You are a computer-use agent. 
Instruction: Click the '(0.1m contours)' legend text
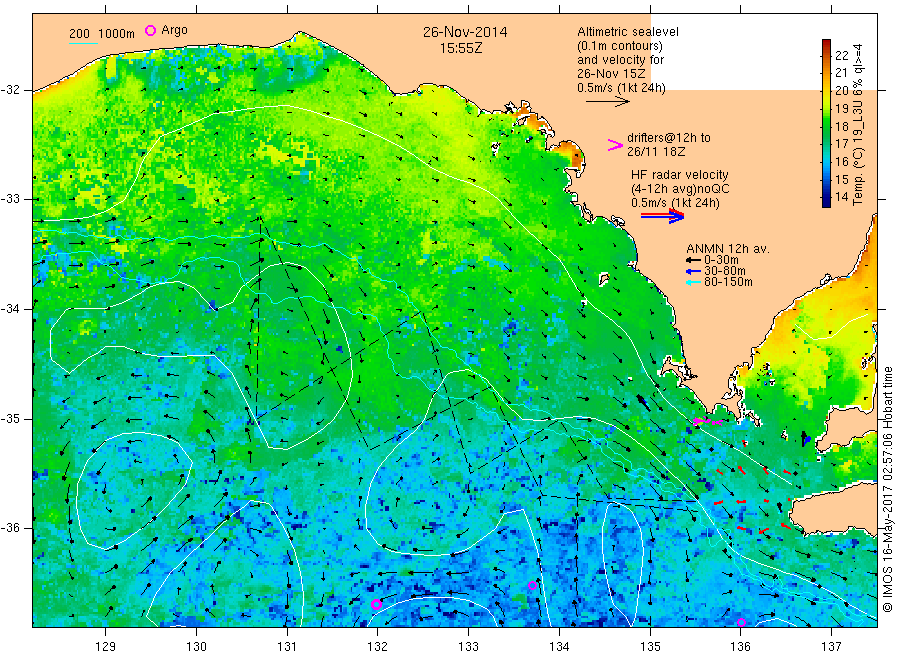[x=620, y=46]
